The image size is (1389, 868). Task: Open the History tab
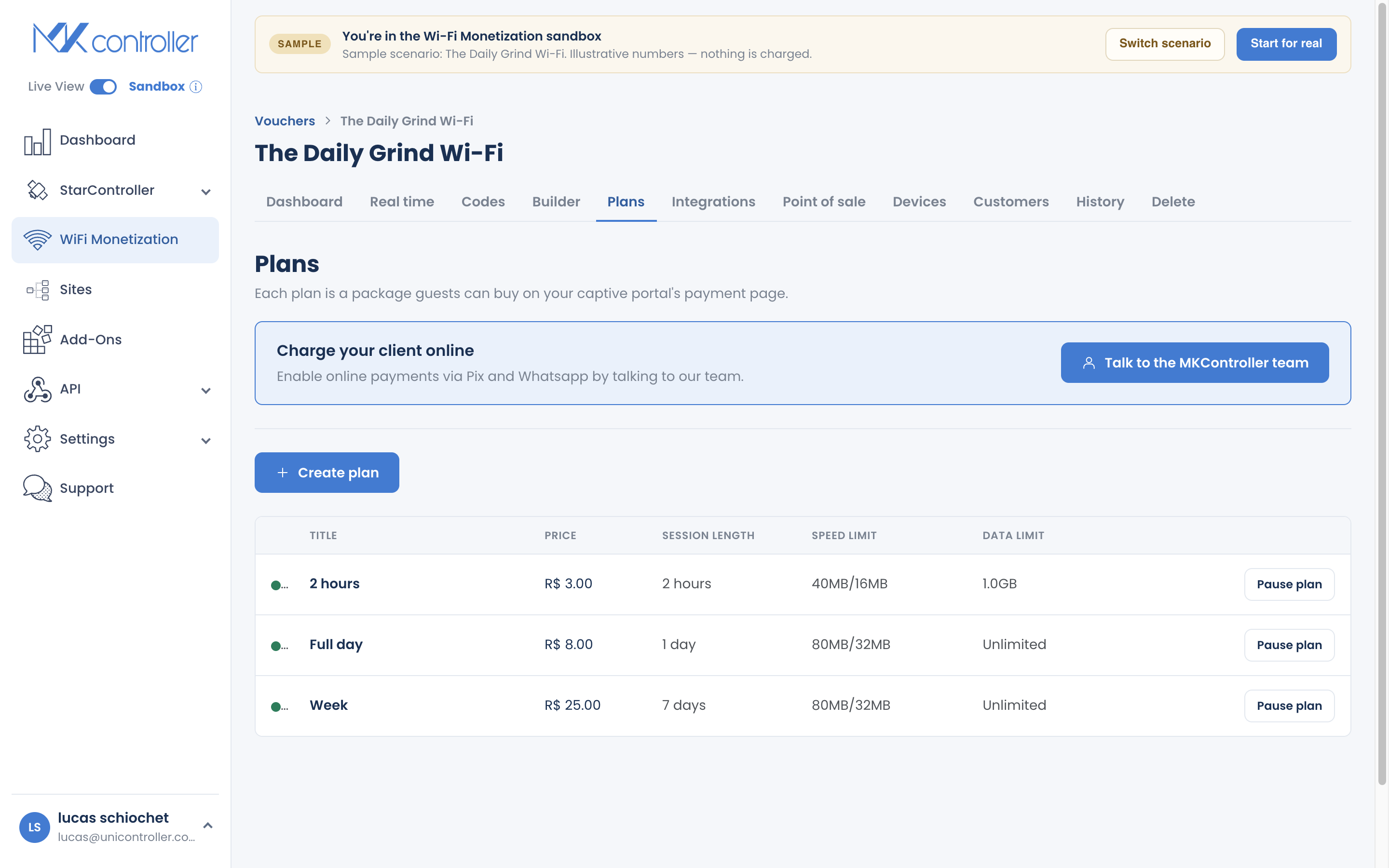[1100, 202]
